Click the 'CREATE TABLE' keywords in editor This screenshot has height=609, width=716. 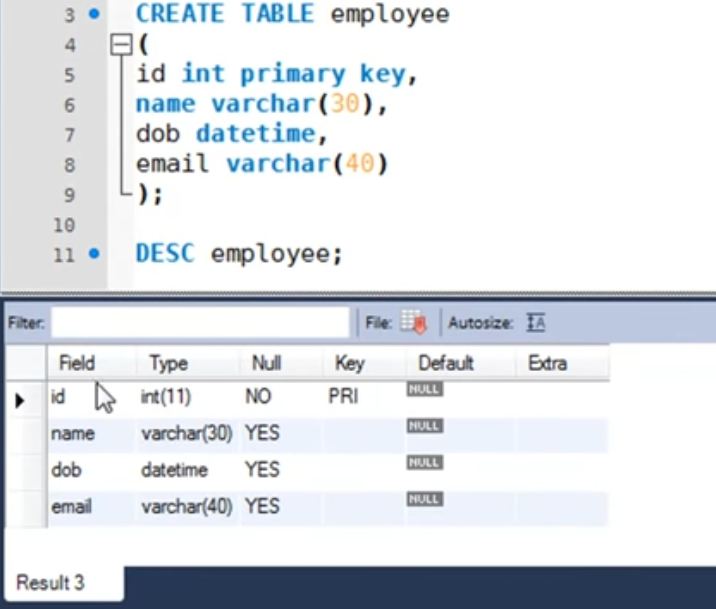225,13
